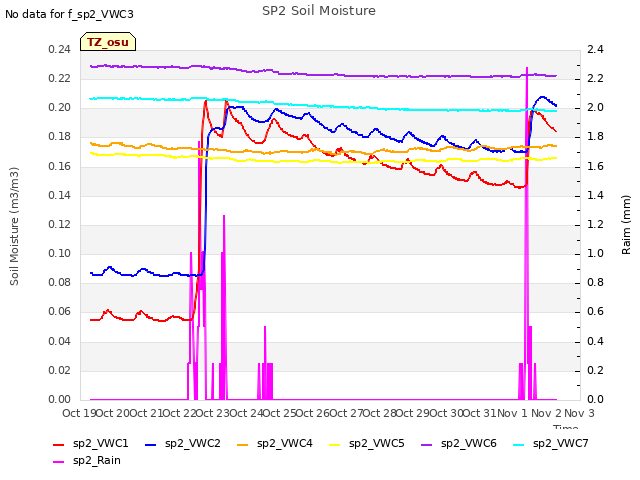This screenshot has height=480, width=640.
Task: Select the sp2_Rain legend label
Action: [97, 460]
